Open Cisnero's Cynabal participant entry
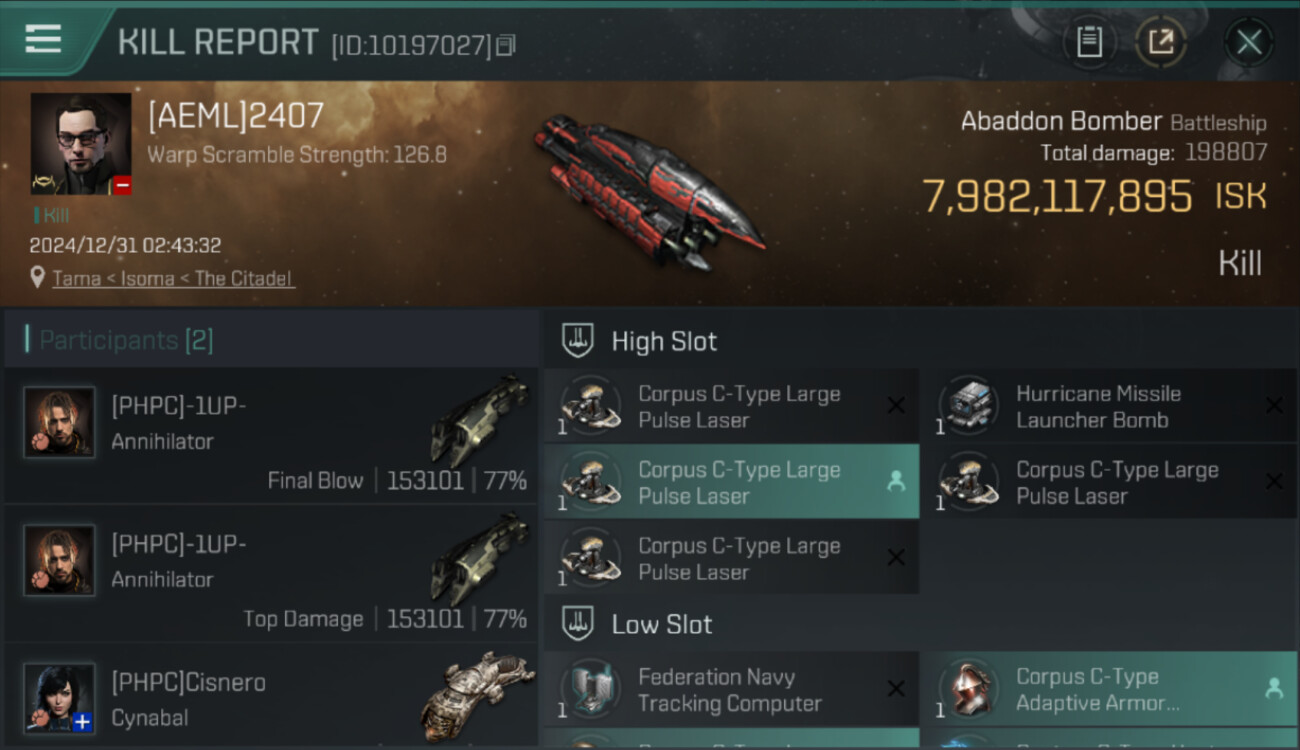The width and height of the screenshot is (1300, 750). [x=271, y=697]
